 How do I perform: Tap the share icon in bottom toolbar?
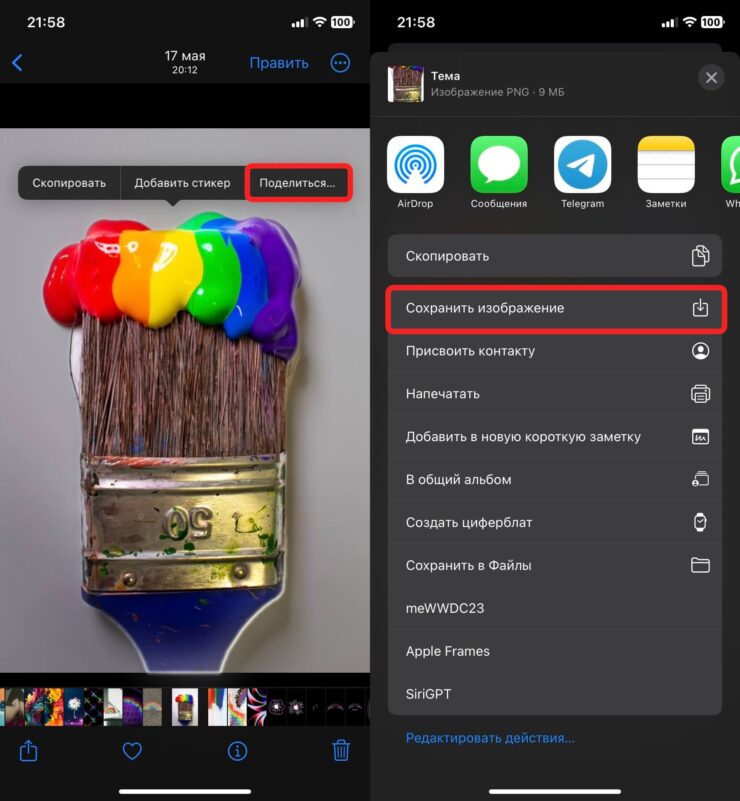coord(29,750)
